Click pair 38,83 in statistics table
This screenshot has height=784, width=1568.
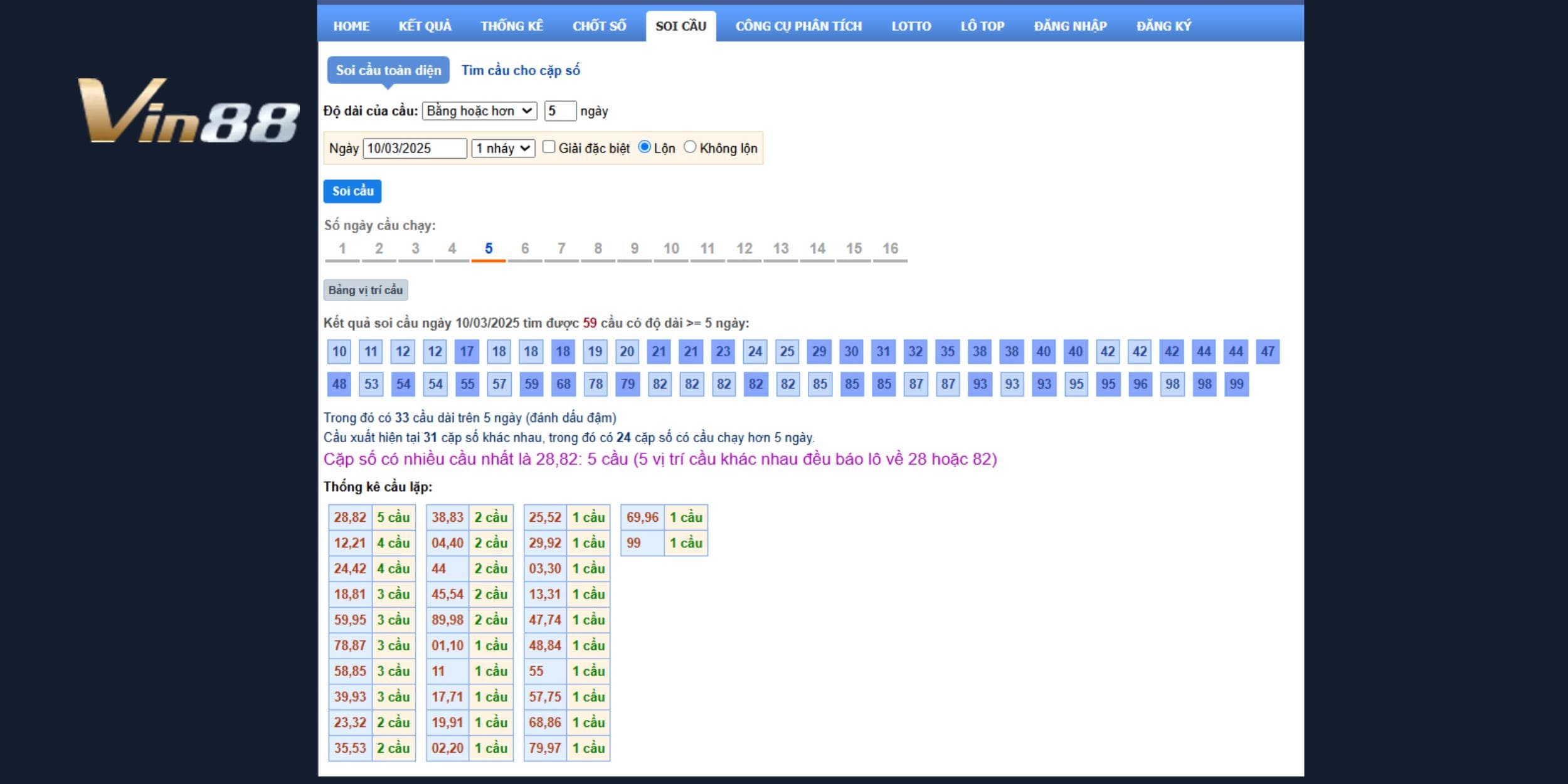(x=447, y=518)
